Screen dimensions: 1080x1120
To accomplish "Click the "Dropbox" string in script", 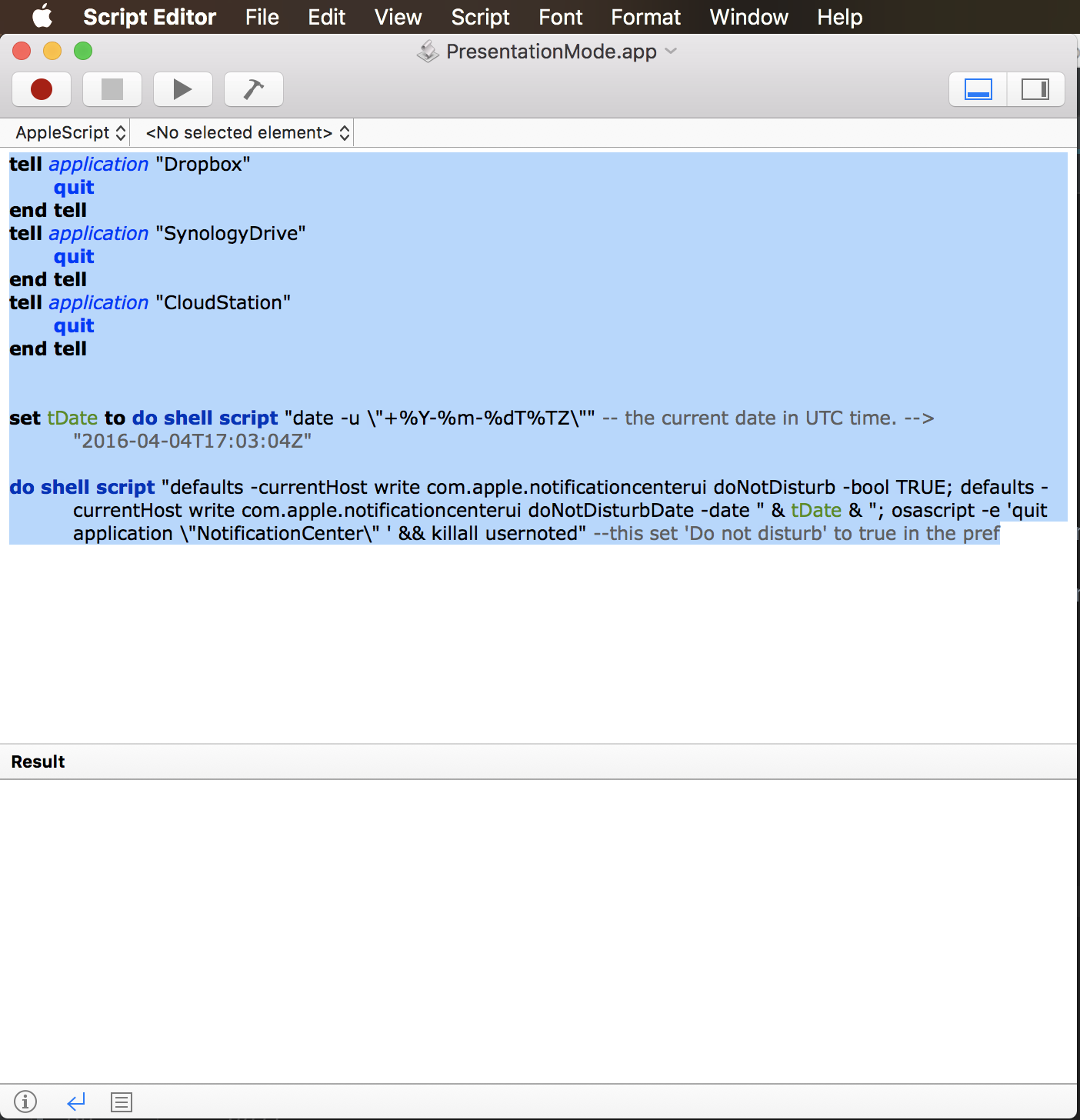I will coord(203,164).
